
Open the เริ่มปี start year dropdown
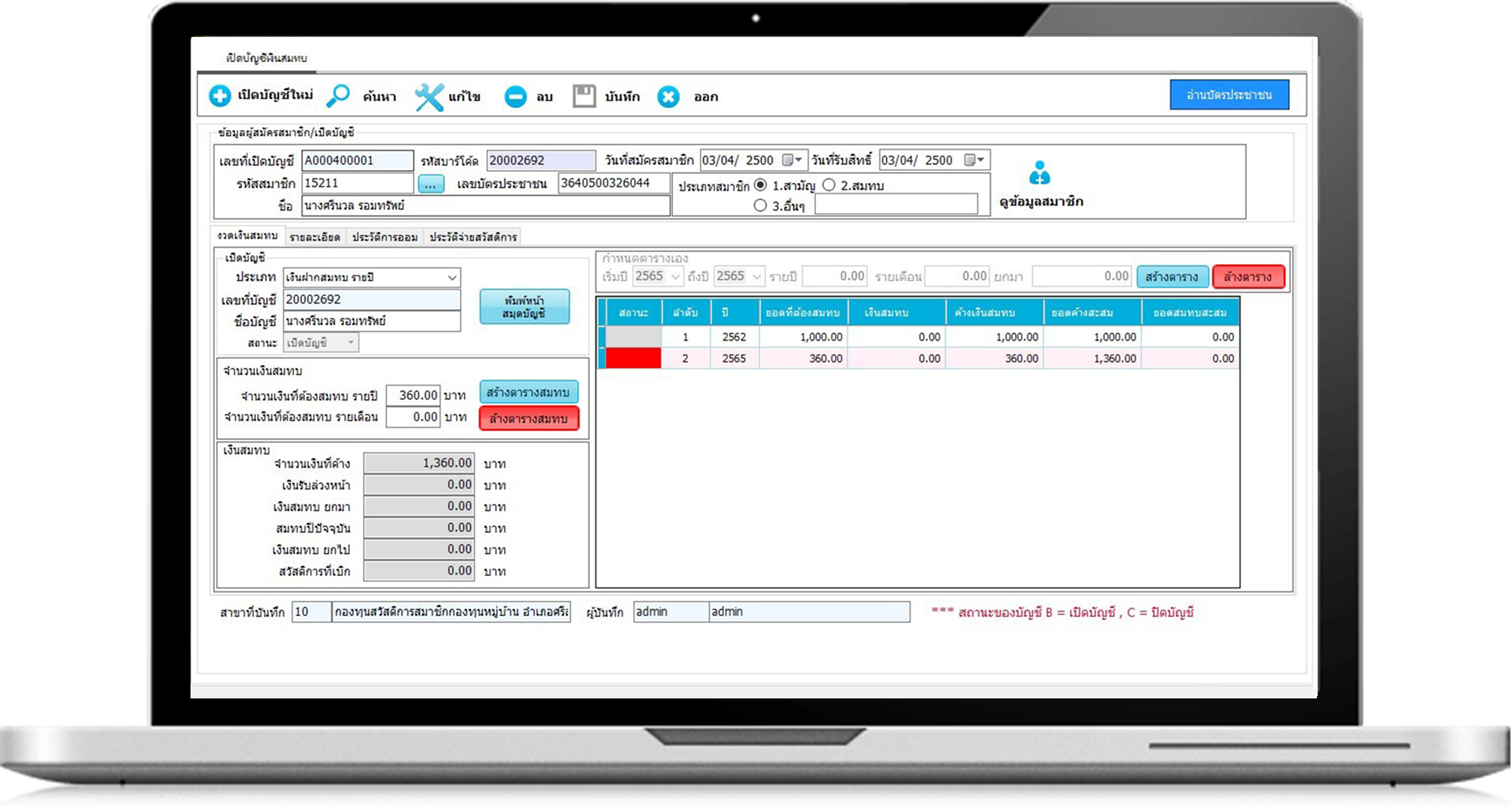(674, 277)
